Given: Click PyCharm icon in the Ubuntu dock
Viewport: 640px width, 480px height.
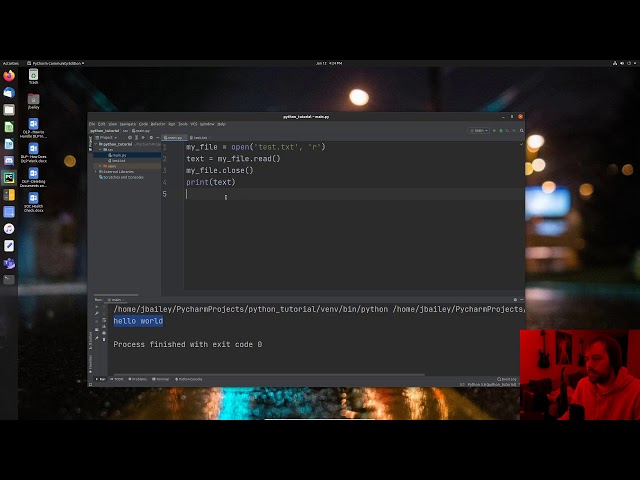Looking at the screenshot, I should [x=9, y=178].
